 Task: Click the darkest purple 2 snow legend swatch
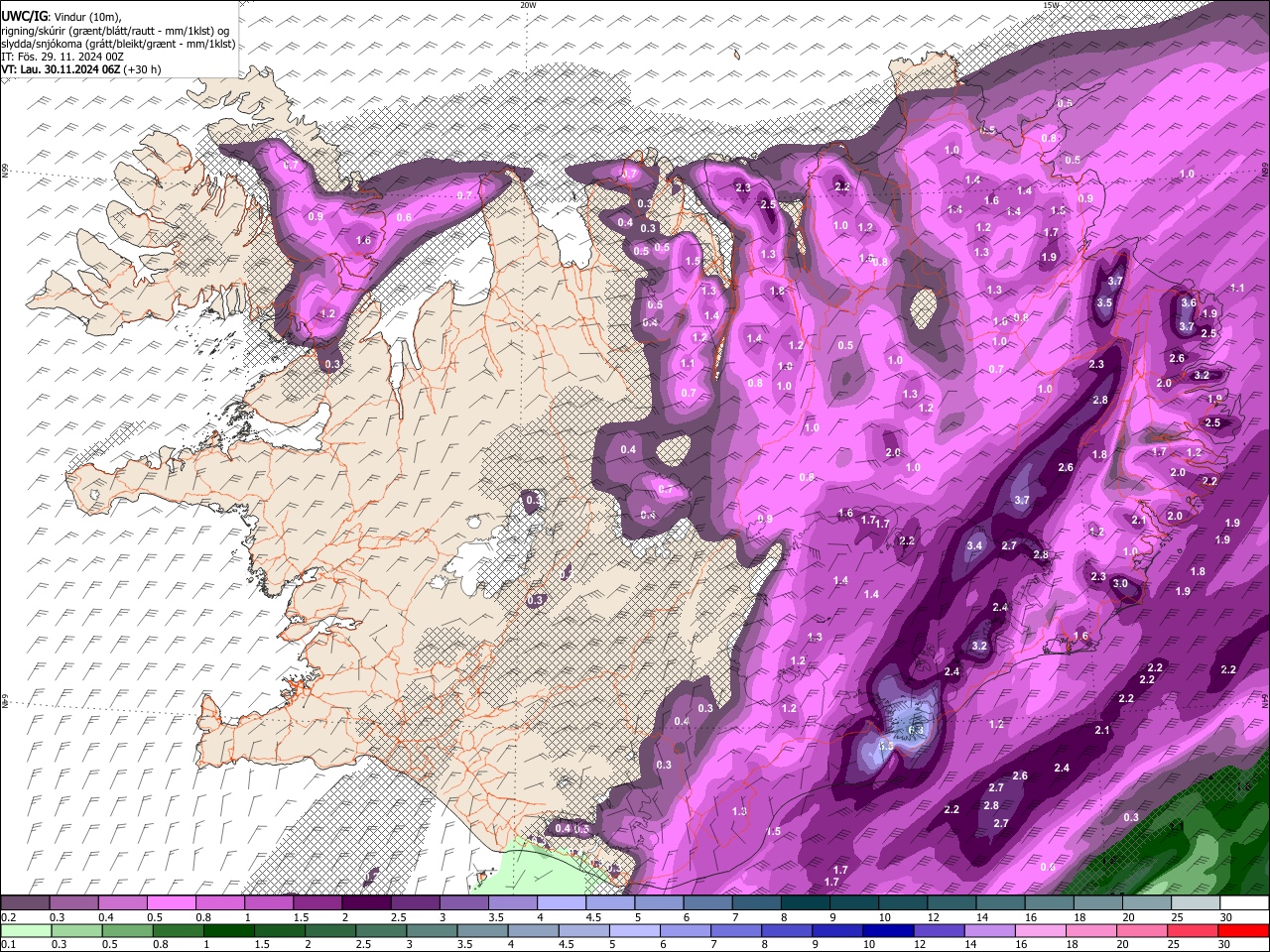point(366,902)
